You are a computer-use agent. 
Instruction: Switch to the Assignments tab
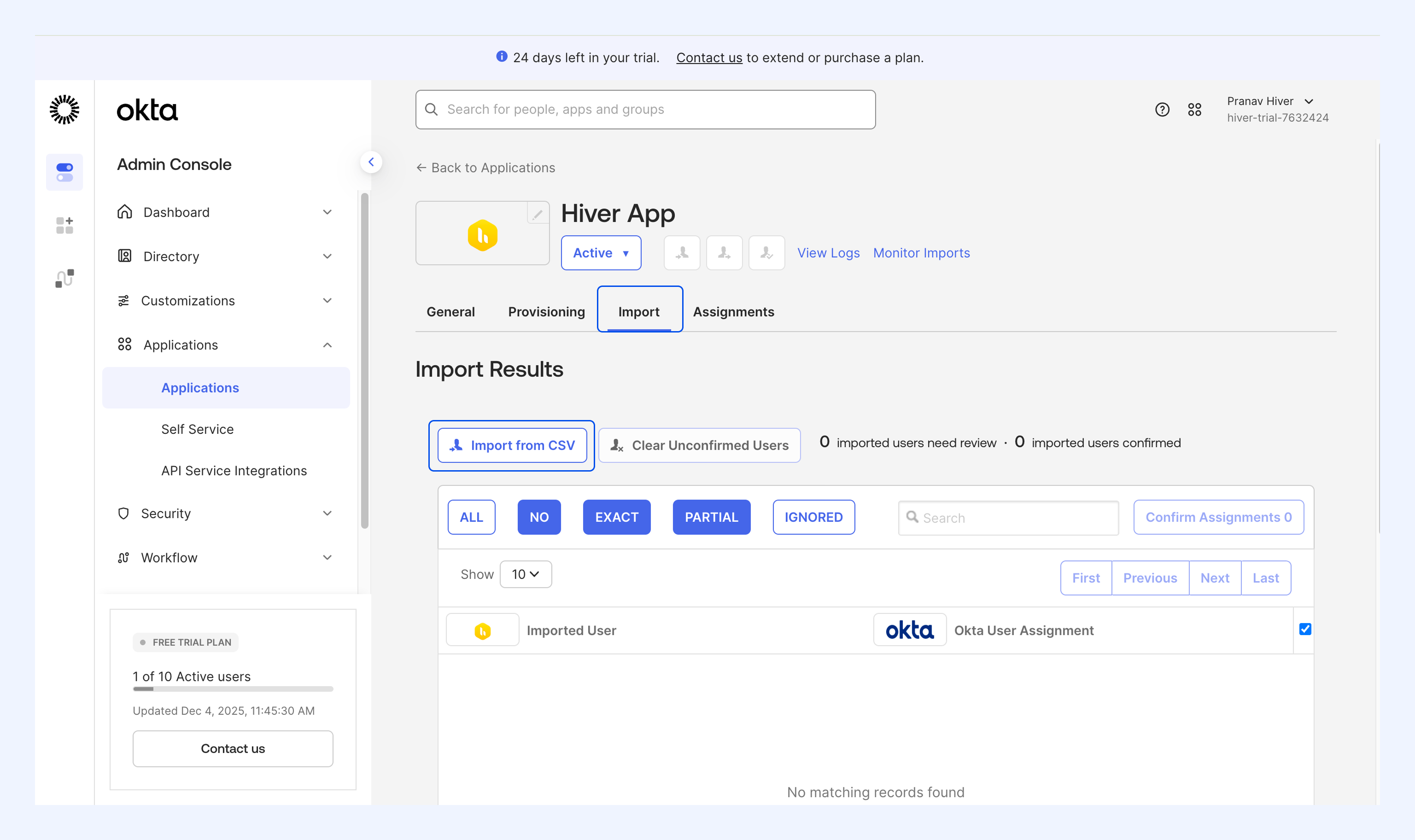[734, 311]
